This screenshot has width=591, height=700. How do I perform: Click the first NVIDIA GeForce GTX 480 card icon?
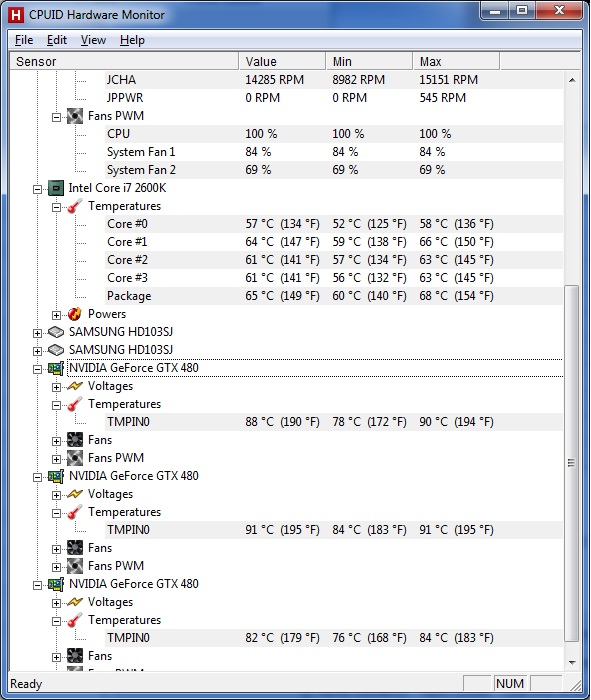click(56, 368)
